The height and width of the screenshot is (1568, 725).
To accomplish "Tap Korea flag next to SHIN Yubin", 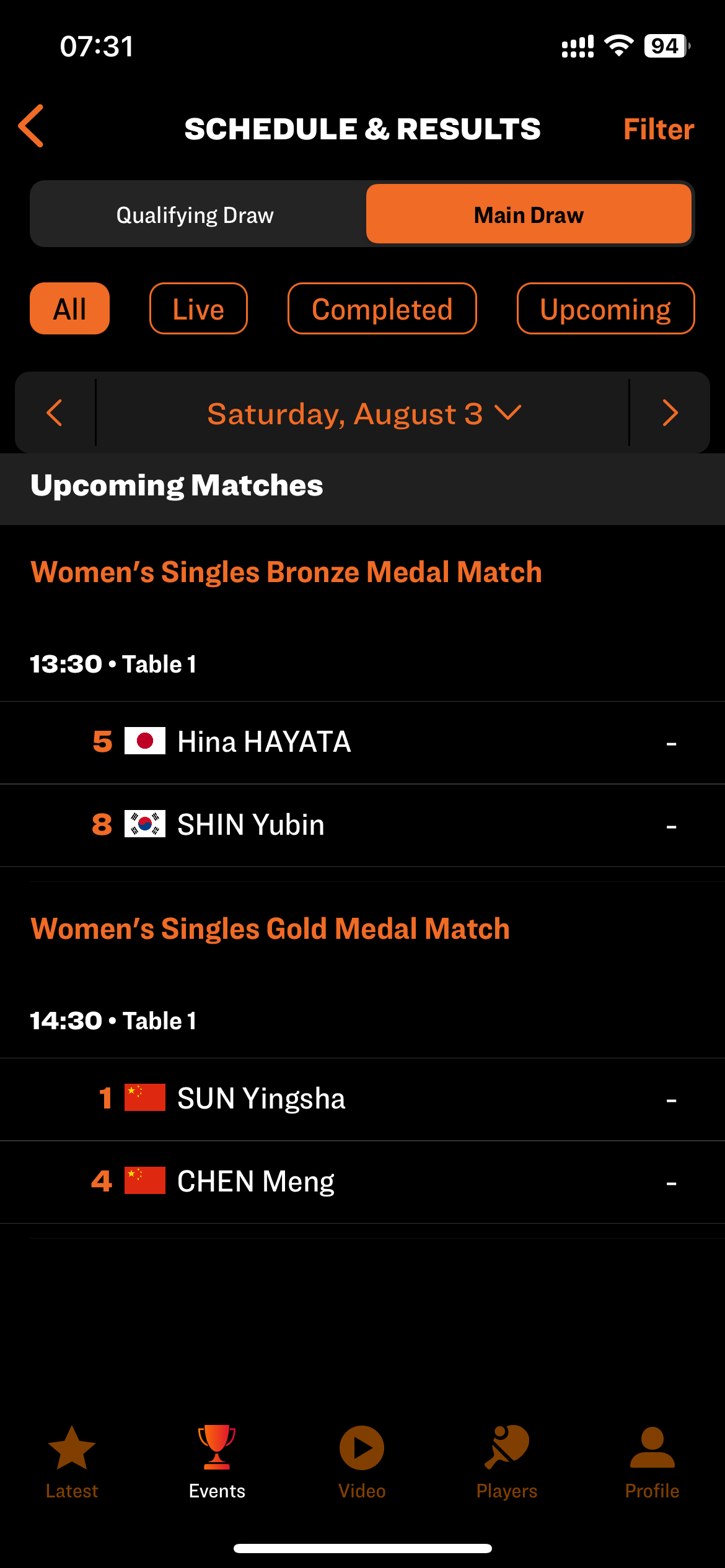I will (145, 824).
